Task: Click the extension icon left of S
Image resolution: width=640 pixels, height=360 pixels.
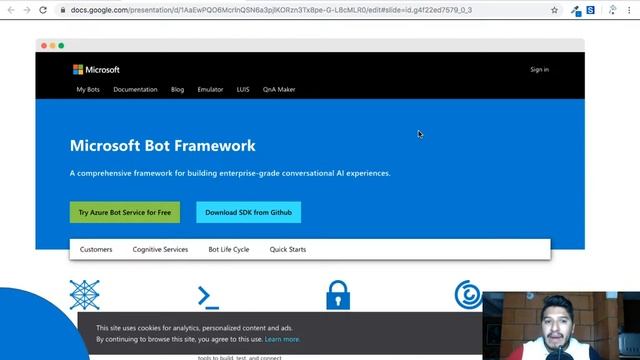Action: 576,11
